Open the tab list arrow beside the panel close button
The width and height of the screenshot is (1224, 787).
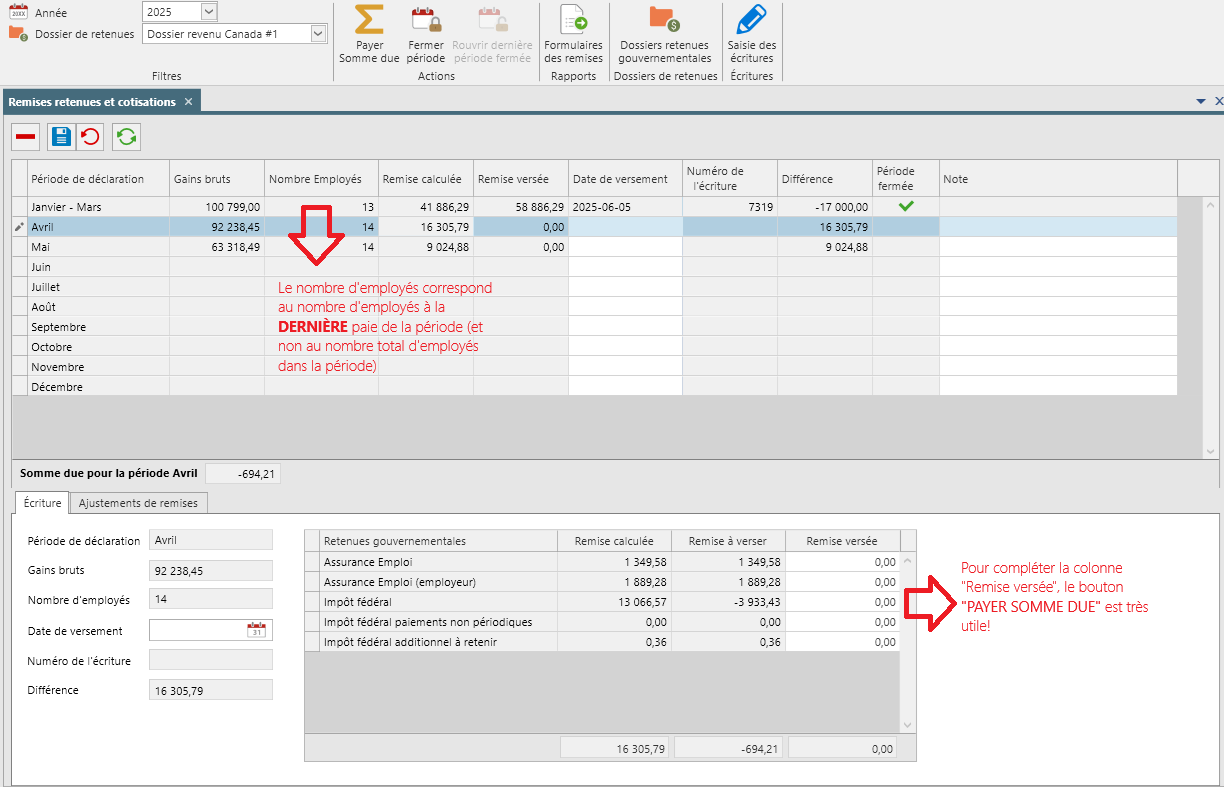[x=1200, y=102]
